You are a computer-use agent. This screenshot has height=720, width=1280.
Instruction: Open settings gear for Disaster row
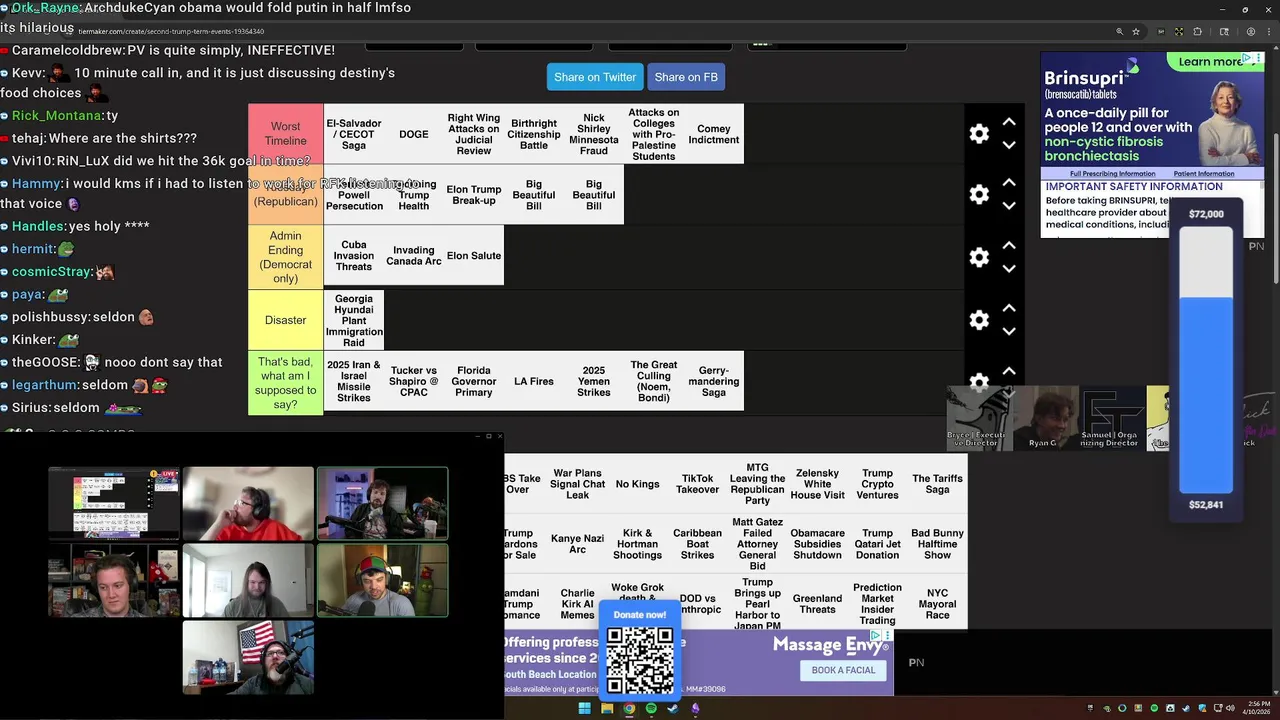[979, 320]
